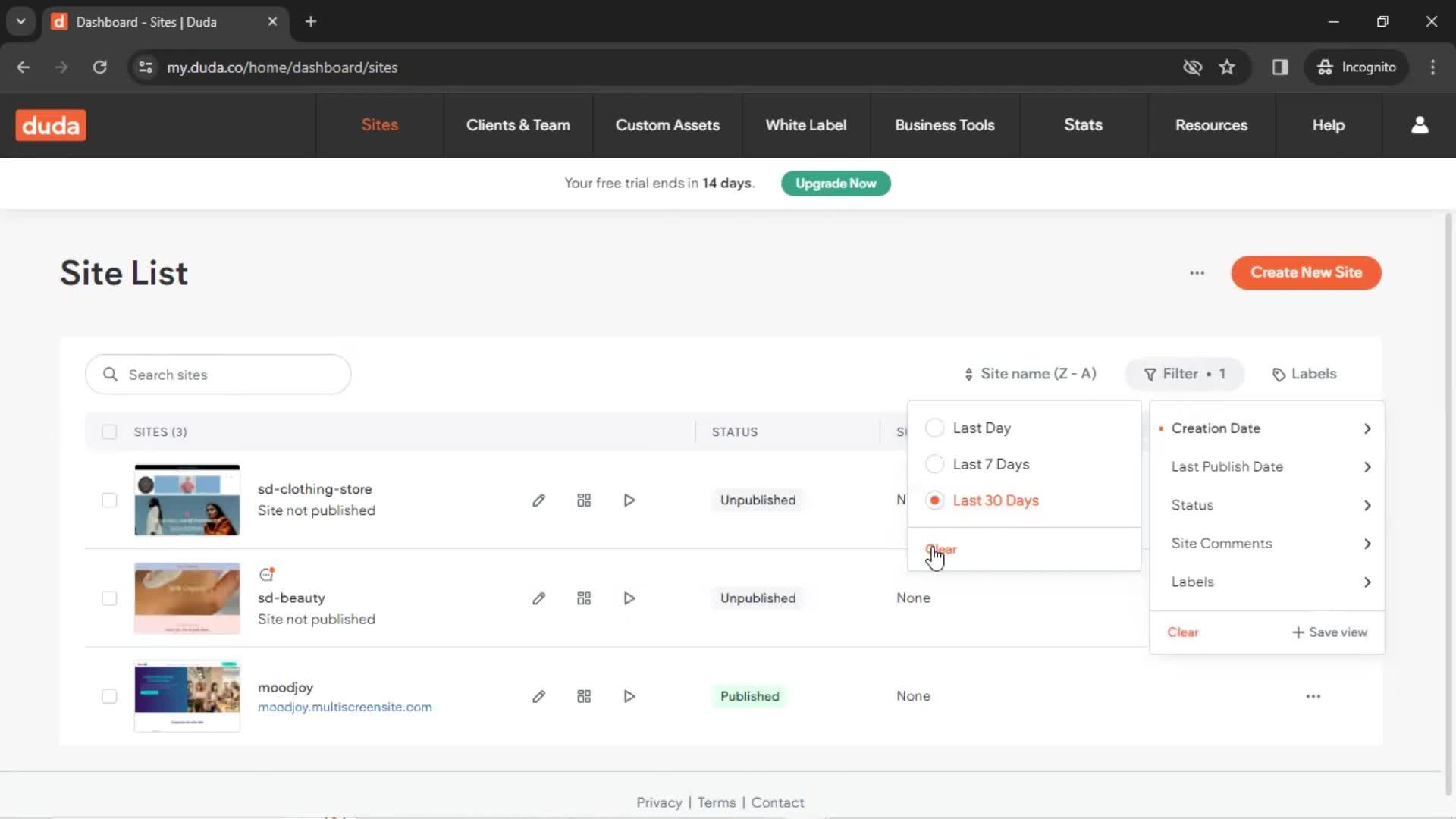Tick the checkbox for sd-clothing-store

pos(109,500)
